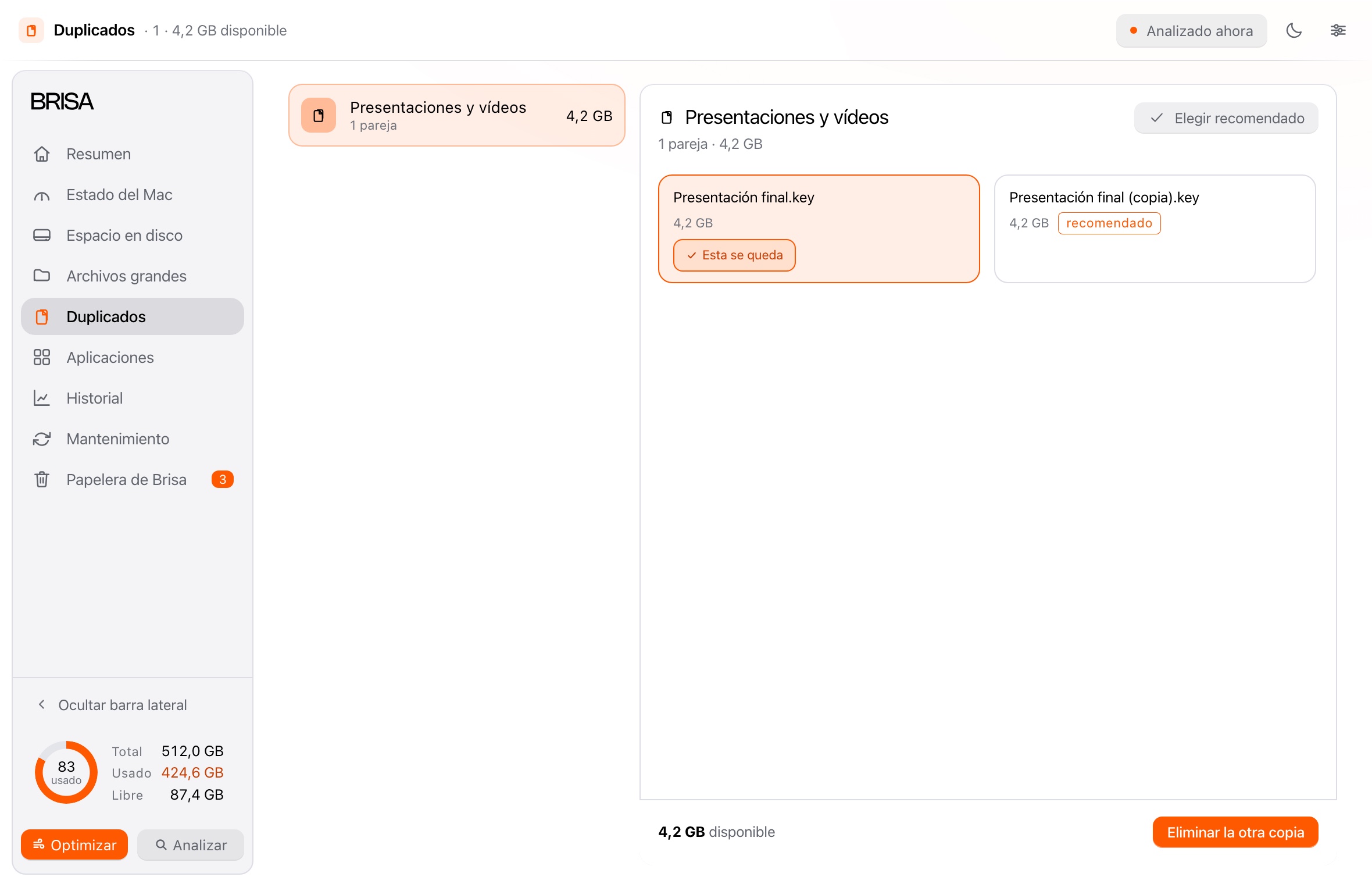Image resolution: width=1372 pixels, height=884 pixels.
Task: Collapse sidebar with Ocultar barra lateral
Action: point(112,705)
